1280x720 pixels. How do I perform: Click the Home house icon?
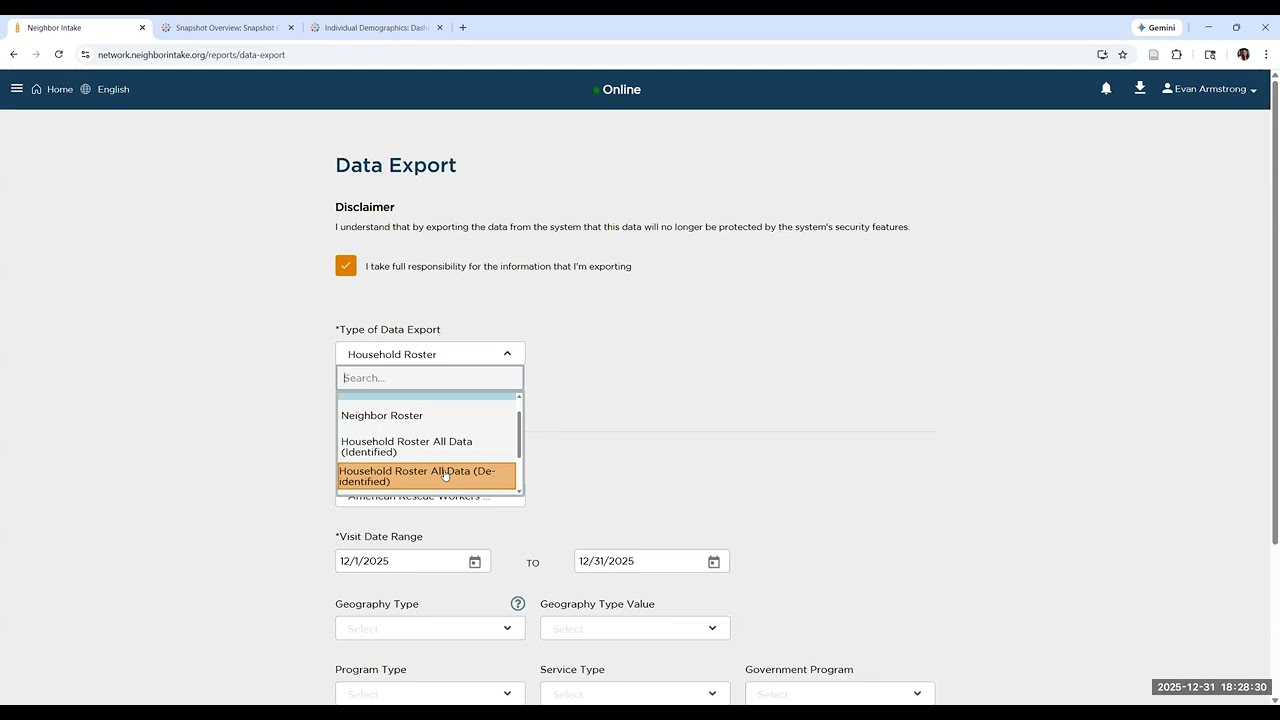point(37,89)
